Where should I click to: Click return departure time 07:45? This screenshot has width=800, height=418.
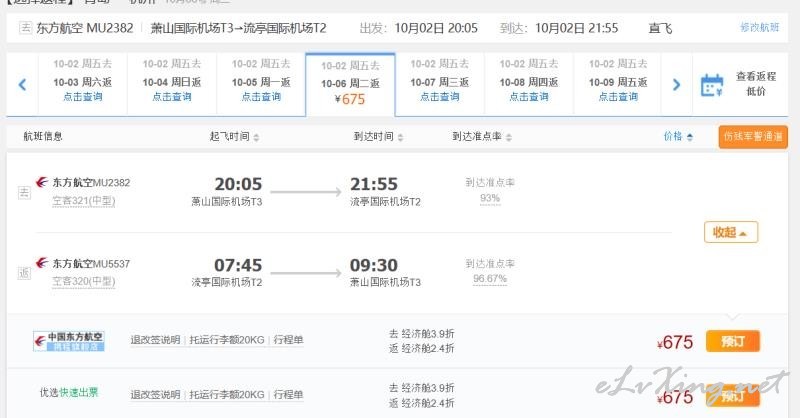coord(238,265)
